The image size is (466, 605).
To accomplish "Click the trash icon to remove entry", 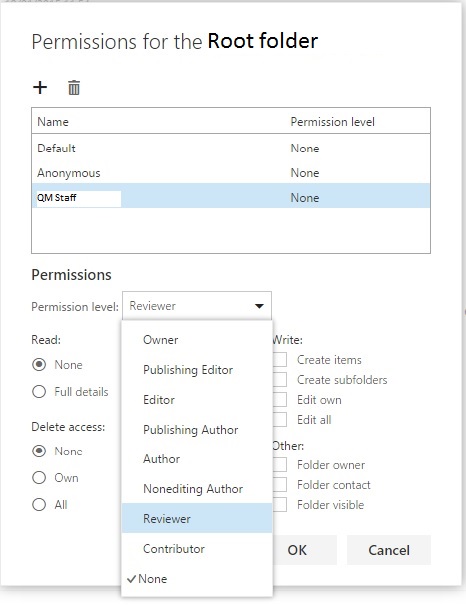I will [x=74, y=88].
